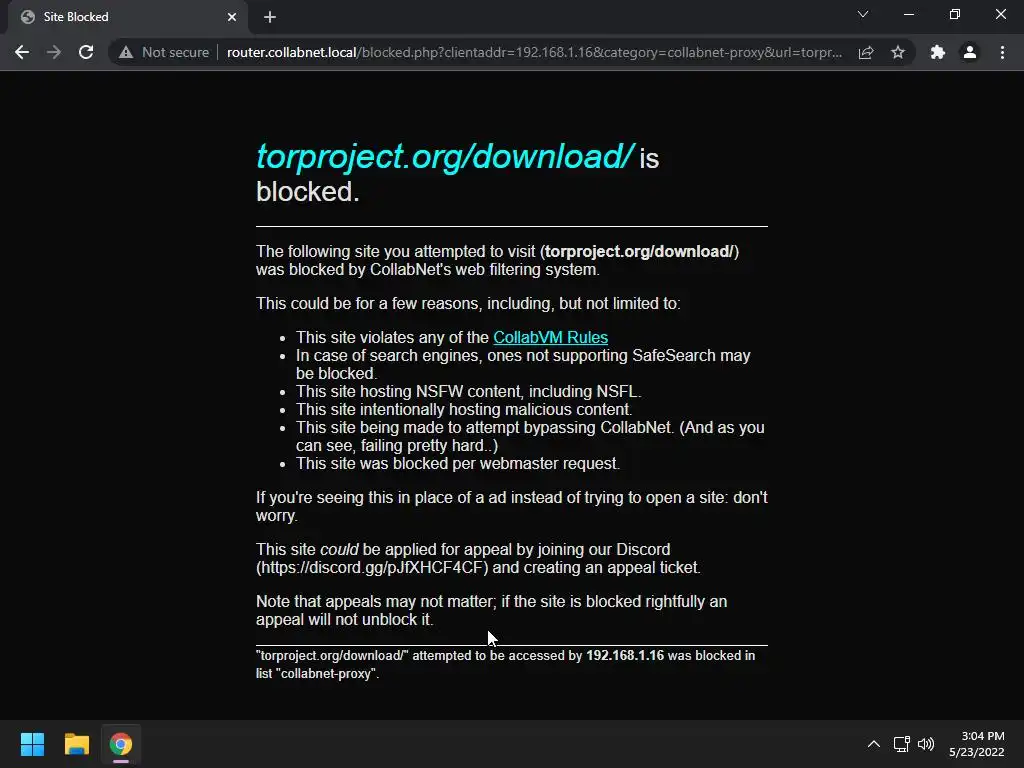Click 'blocked per webmaster request' bullet
The width and height of the screenshot is (1024, 768).
458,463
